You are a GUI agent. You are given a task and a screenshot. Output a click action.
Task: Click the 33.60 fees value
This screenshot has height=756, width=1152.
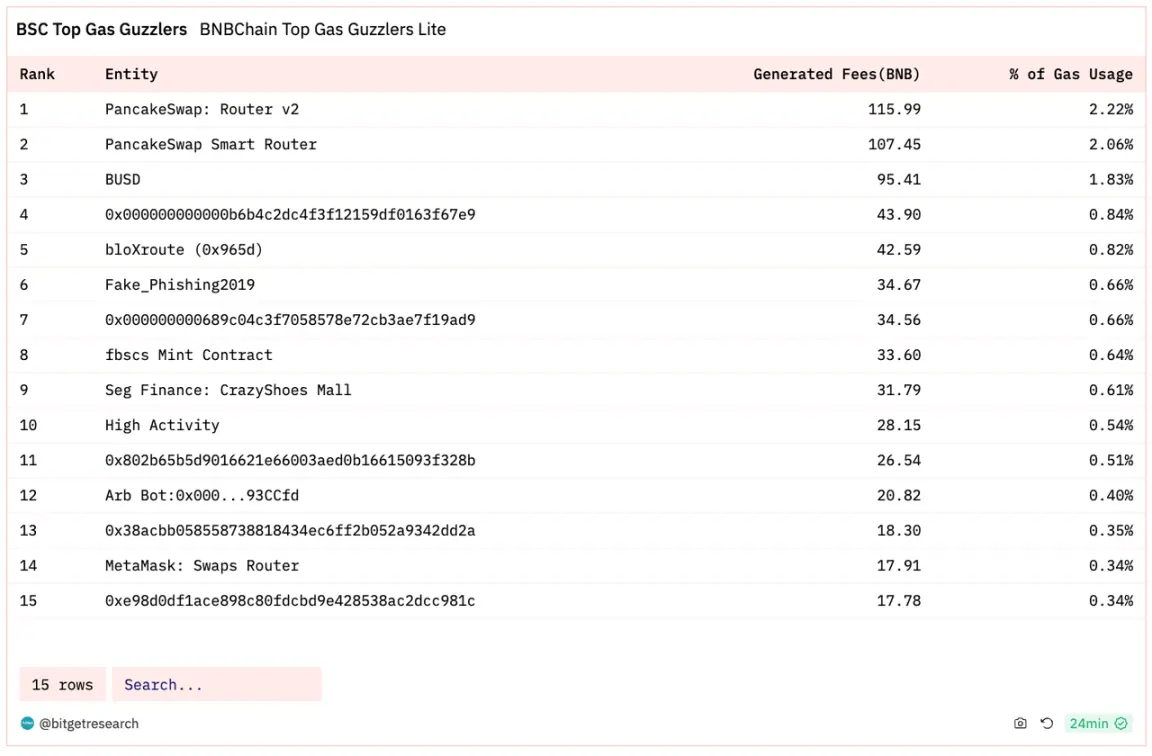pyautogui.click(x=899, y=355)
